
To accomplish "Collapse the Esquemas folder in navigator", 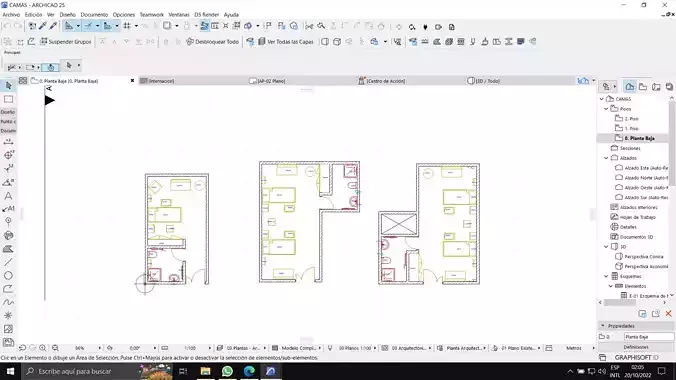I will [x=606, y=276].
